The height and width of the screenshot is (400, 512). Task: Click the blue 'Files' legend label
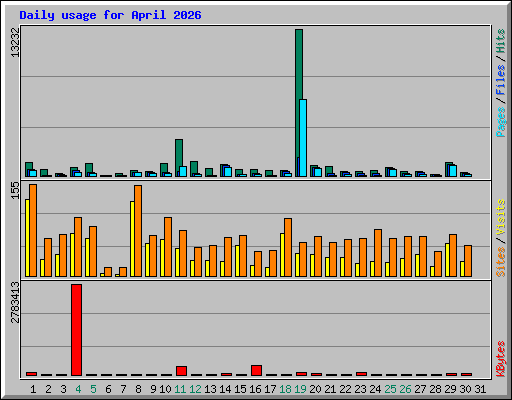click(500, 80)
